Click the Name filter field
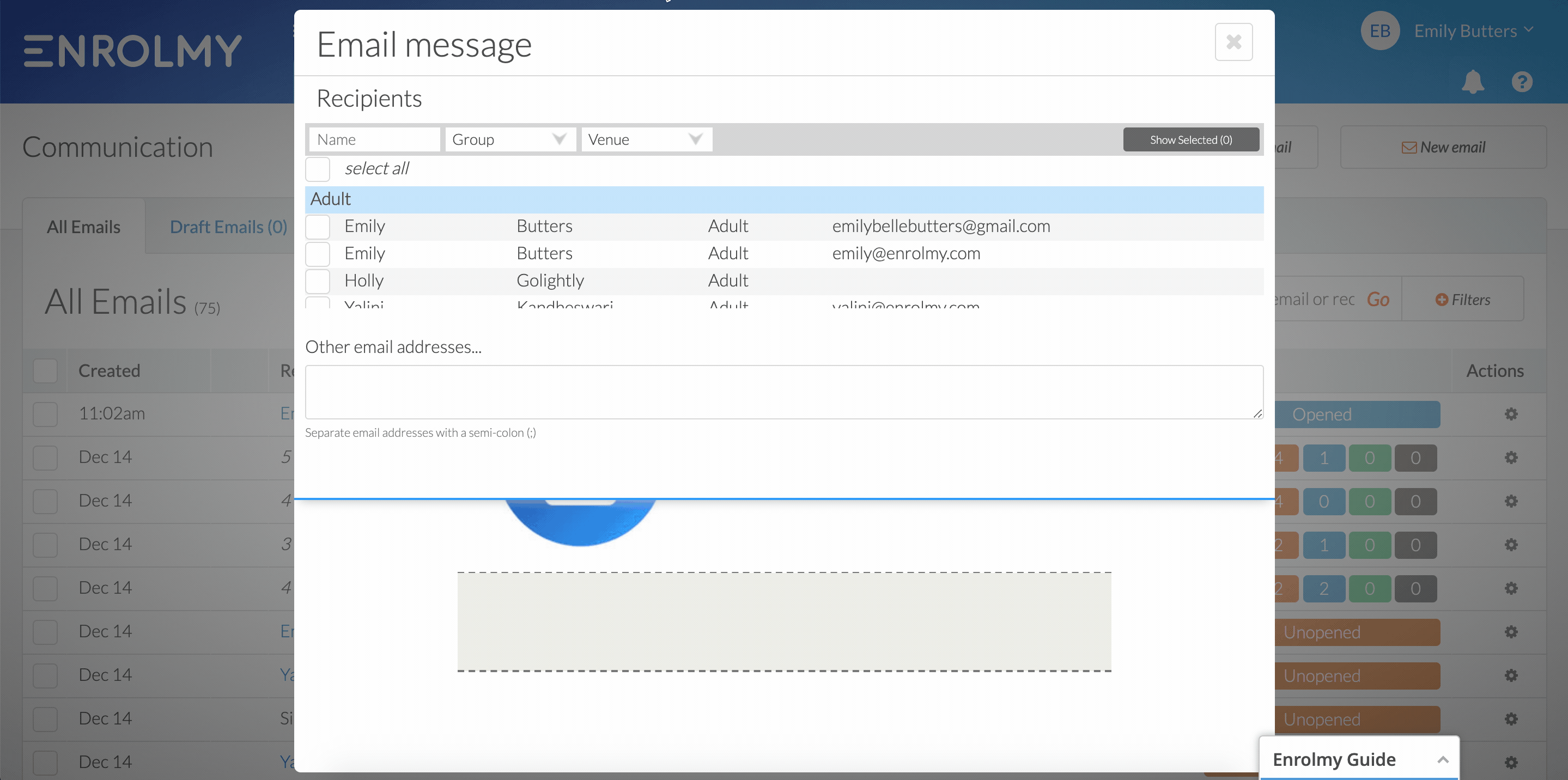1568x780 pixels. coord(374,139)
